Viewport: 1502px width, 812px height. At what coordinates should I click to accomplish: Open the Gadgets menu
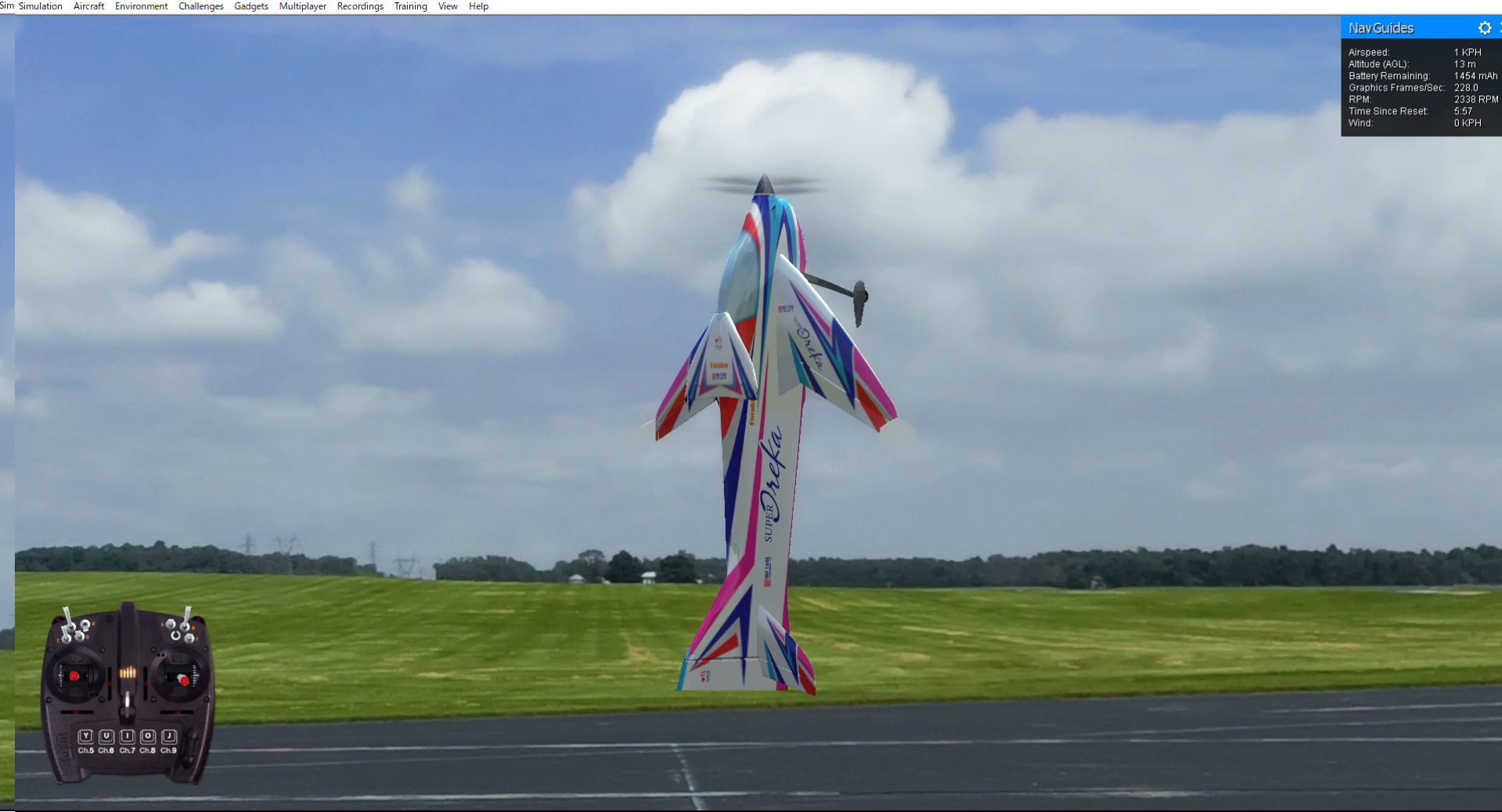(250, 6)
